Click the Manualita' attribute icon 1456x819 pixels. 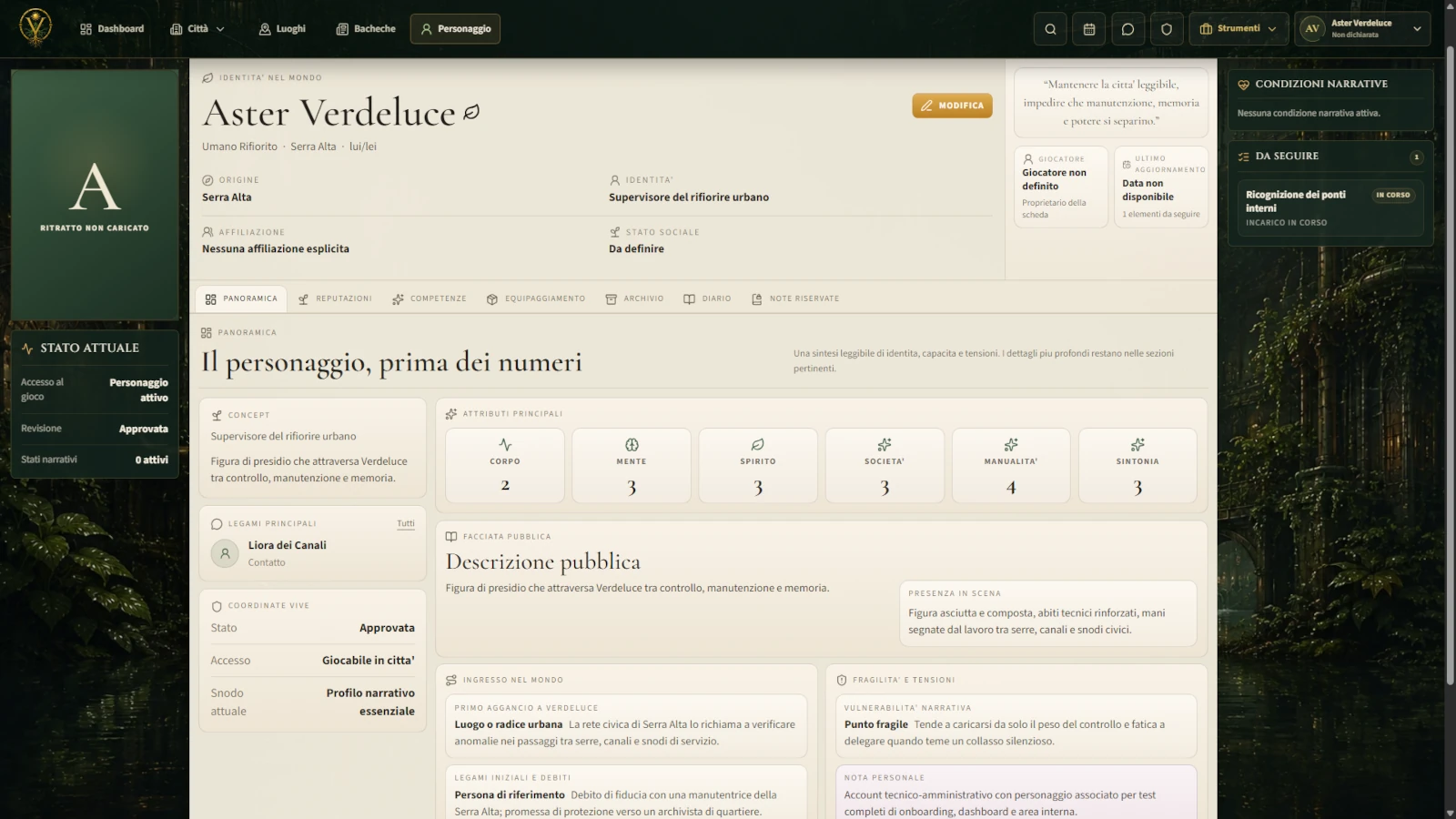1010,444
